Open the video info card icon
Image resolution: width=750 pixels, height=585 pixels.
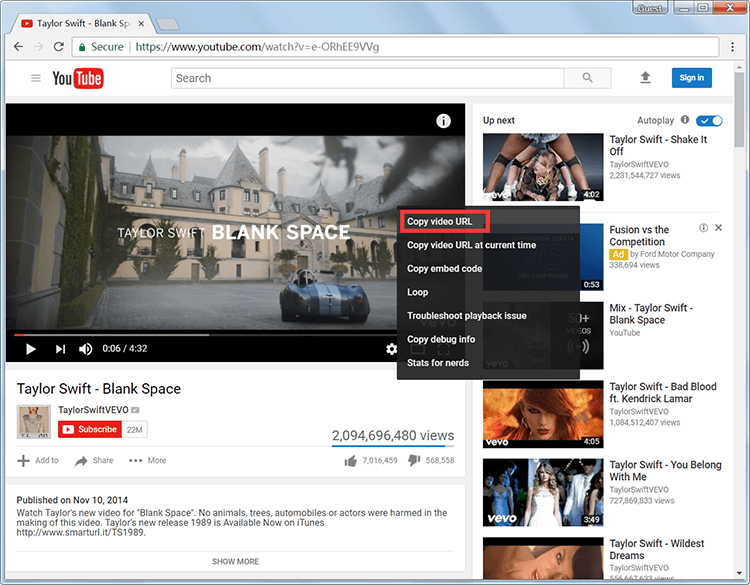point(443,121)
